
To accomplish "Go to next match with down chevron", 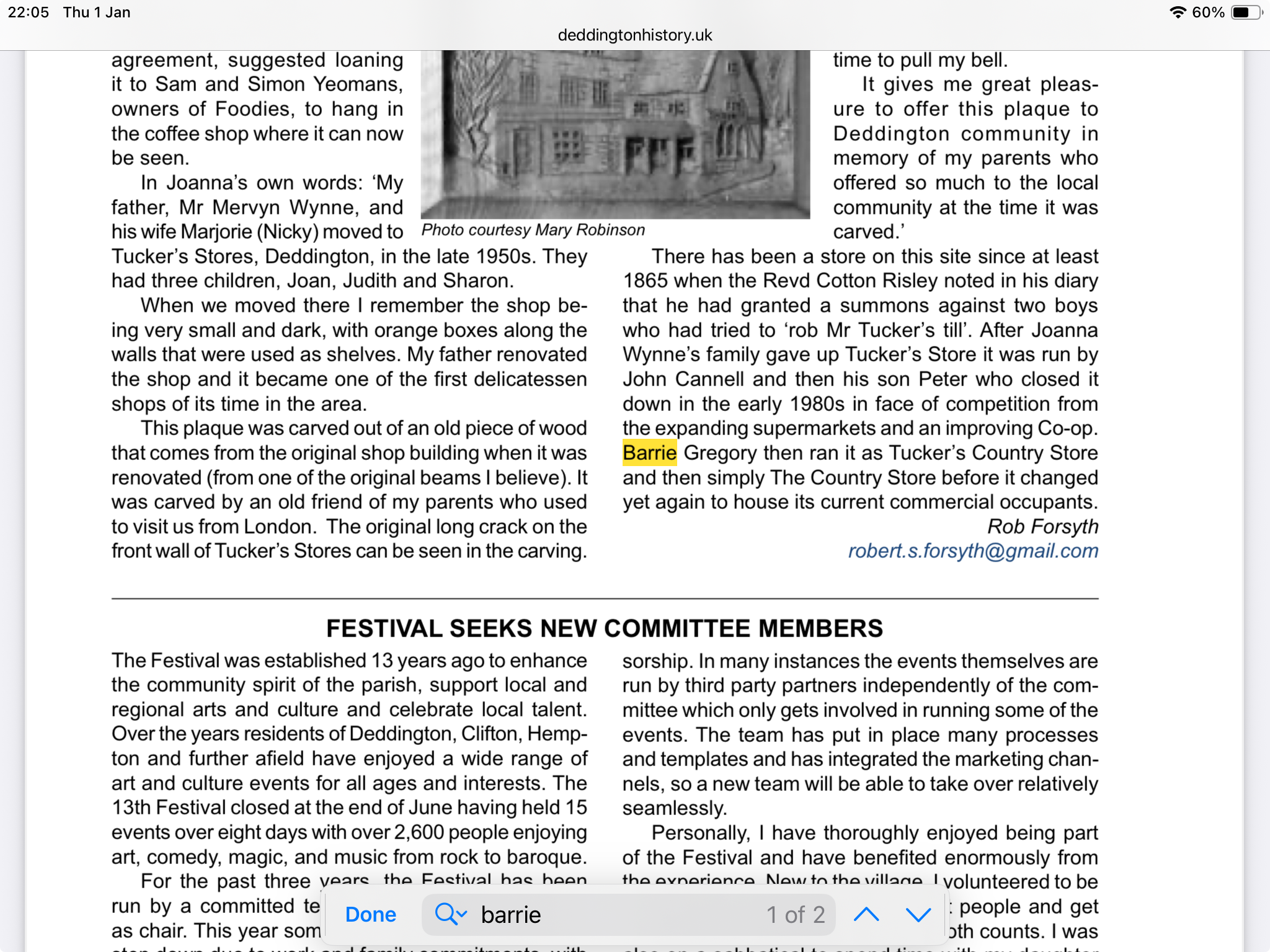I will tap(918, 914).
